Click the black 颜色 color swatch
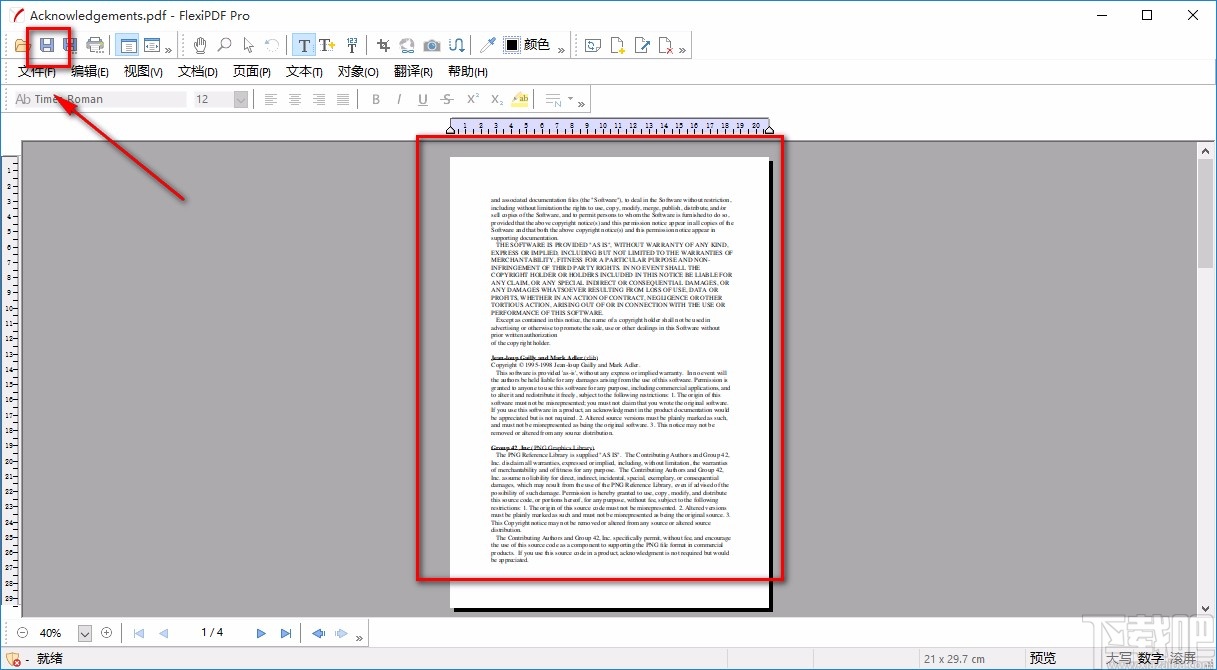Image resolution: width=1217 pixels, height=670 pixels. [x=512, y=45]
